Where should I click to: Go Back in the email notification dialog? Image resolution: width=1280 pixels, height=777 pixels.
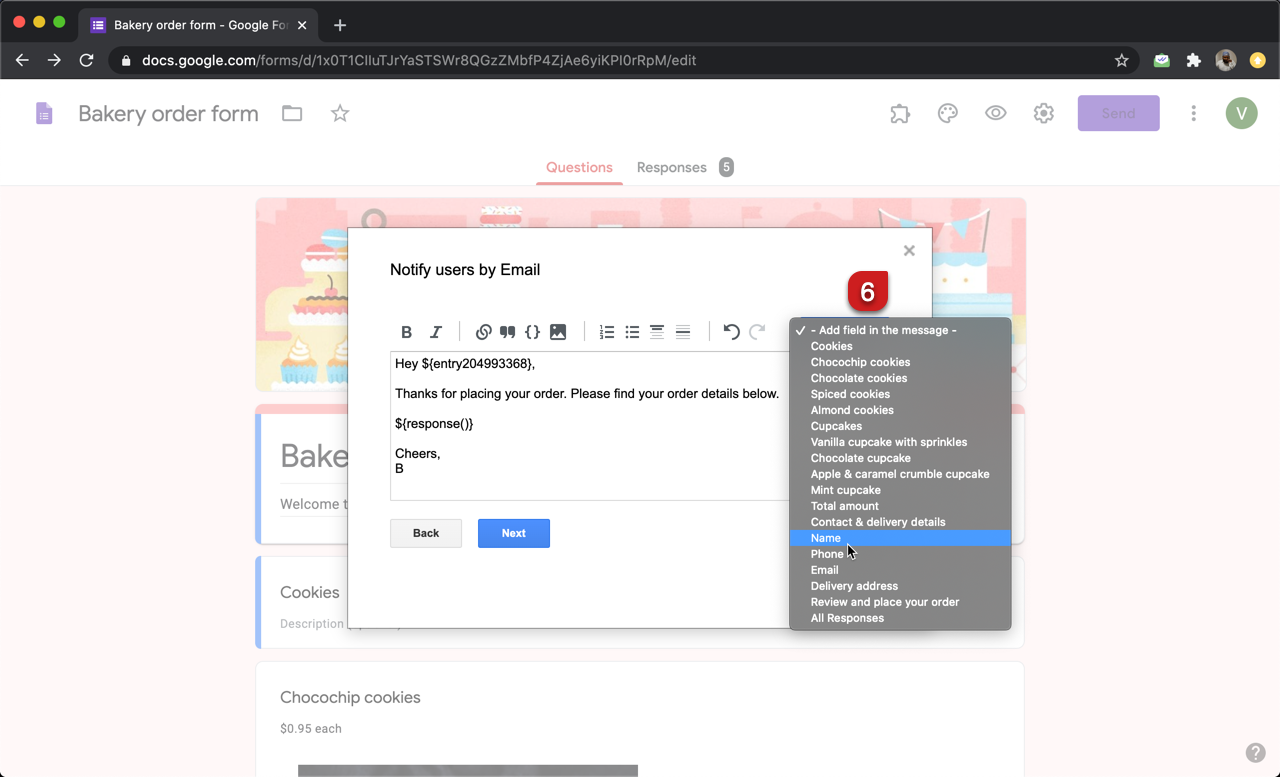425,533
